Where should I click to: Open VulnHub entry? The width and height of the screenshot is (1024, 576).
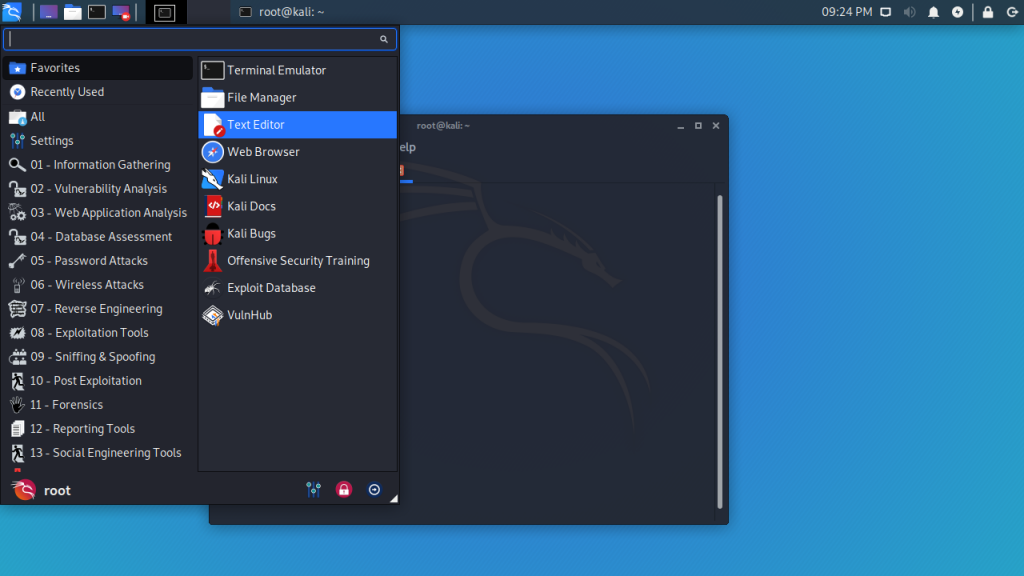click(x=297, y=315)
